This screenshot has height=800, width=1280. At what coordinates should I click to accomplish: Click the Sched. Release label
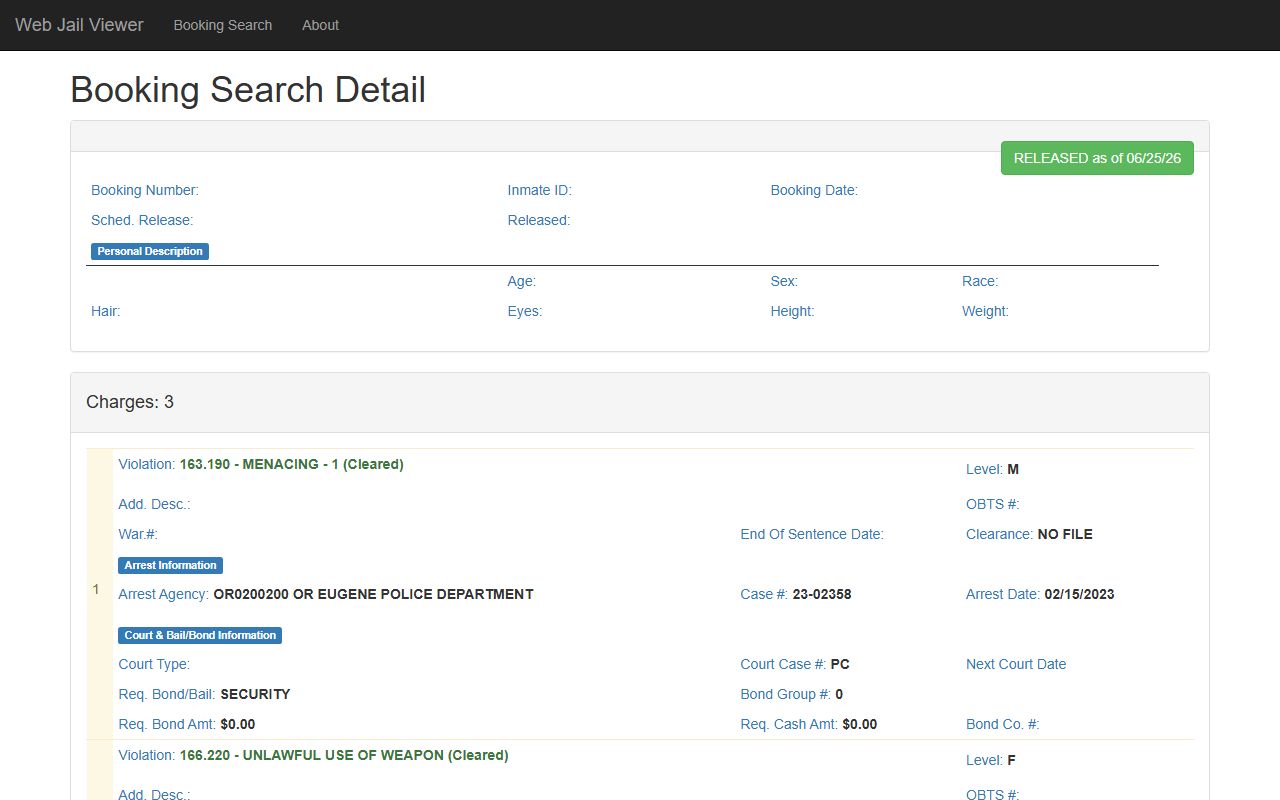tap(142, 220)
